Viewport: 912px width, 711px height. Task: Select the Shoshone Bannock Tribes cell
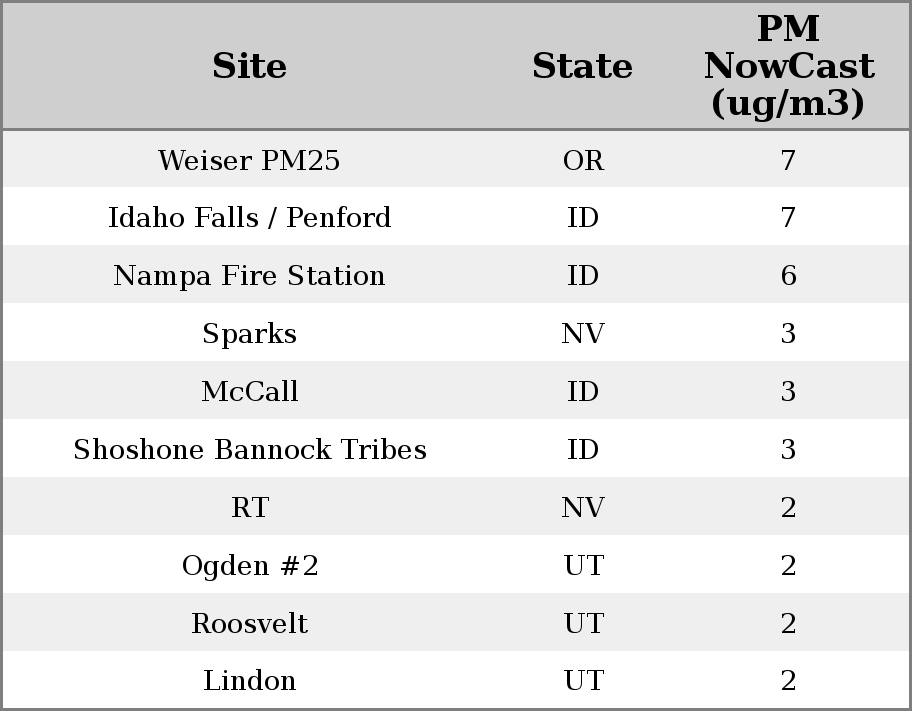tap(249, 450)
